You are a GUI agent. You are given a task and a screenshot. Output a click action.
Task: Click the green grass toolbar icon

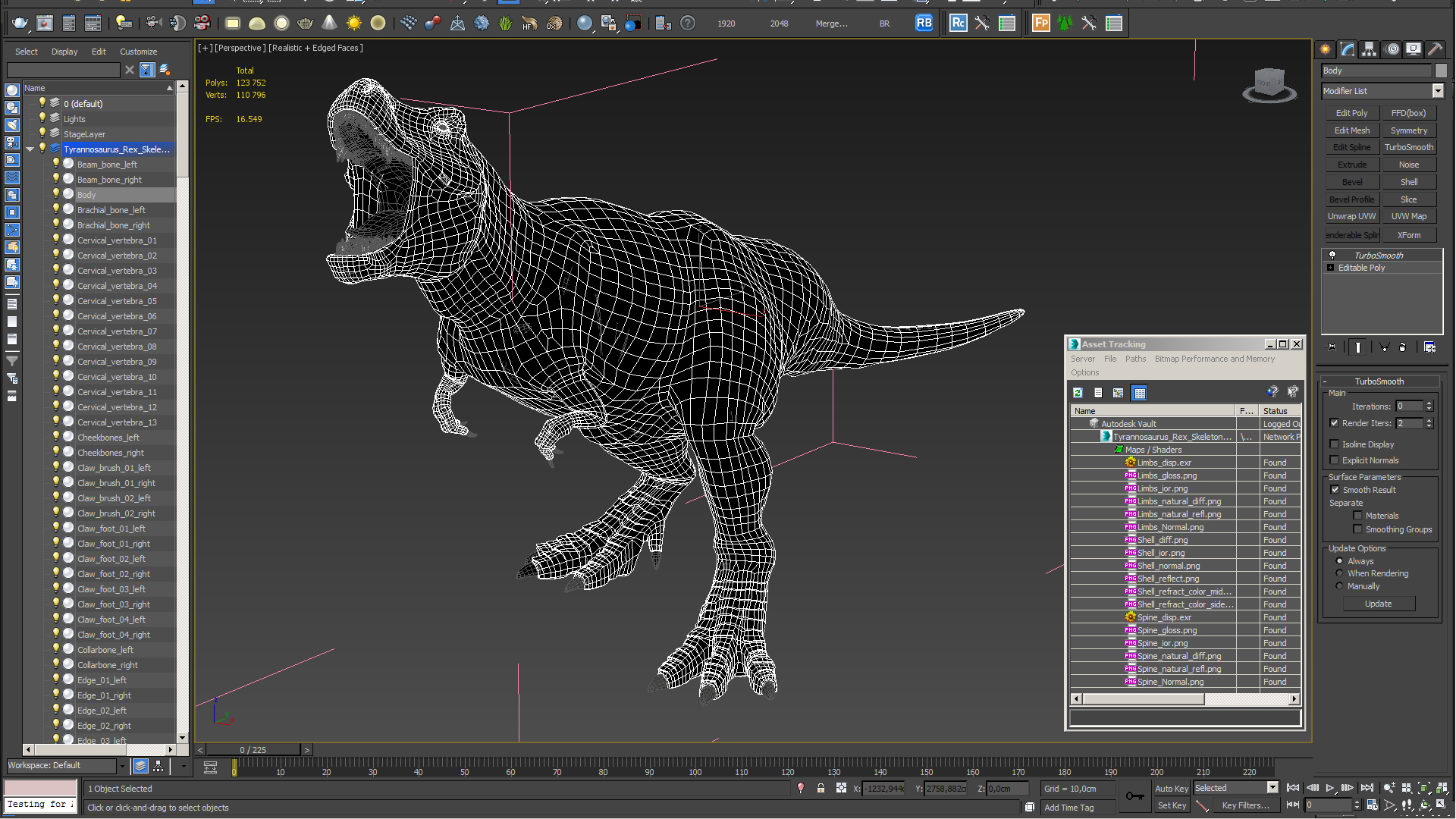[506, 24]
